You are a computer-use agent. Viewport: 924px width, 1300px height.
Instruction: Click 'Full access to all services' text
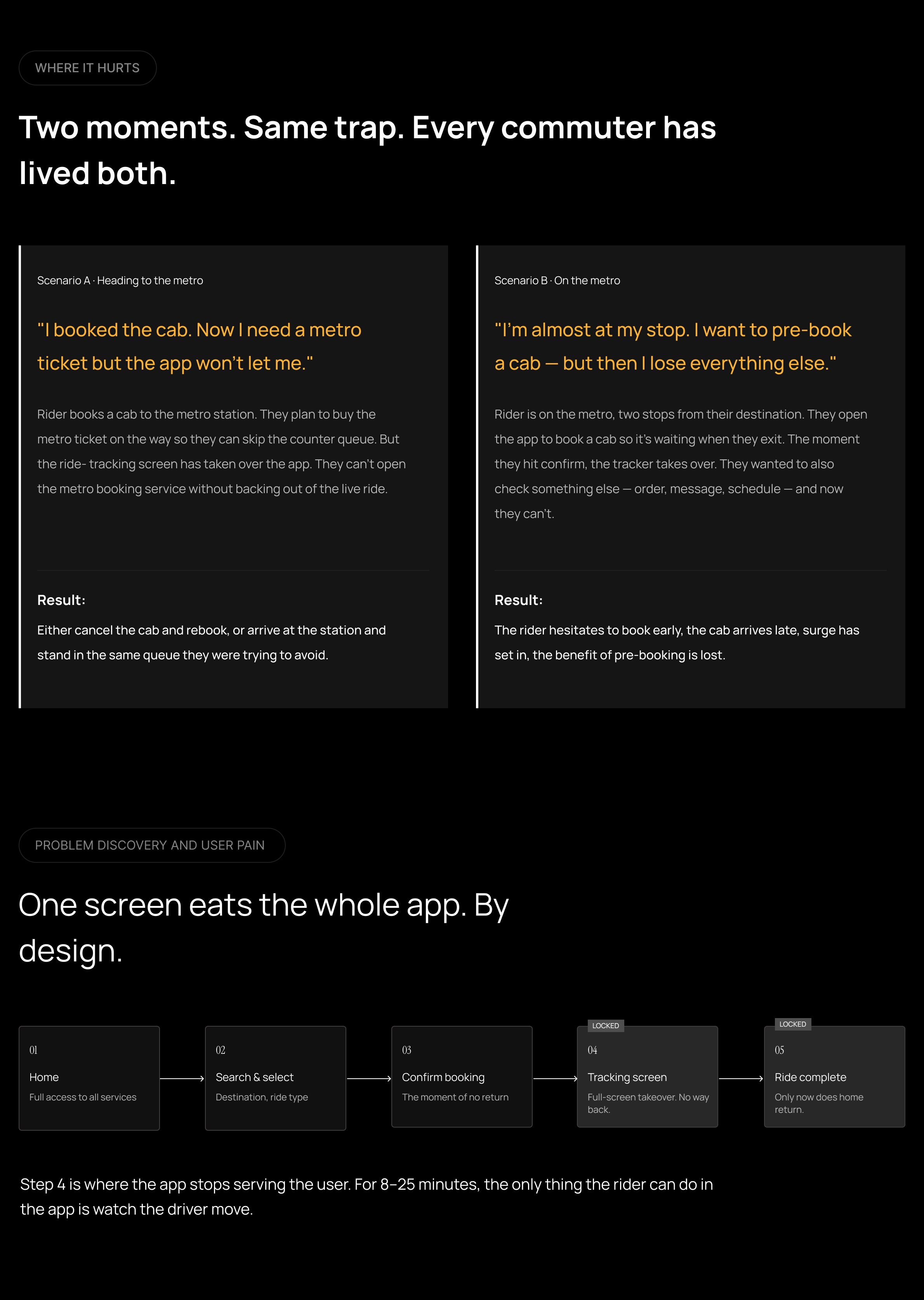click(x=83, y=1097)
